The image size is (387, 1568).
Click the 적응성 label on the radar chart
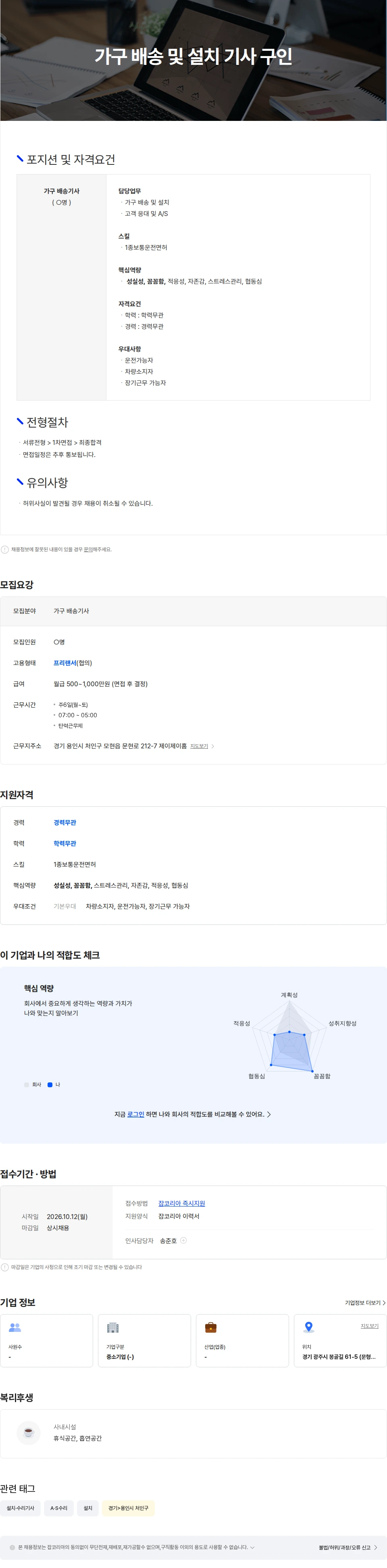point(241,1023)
